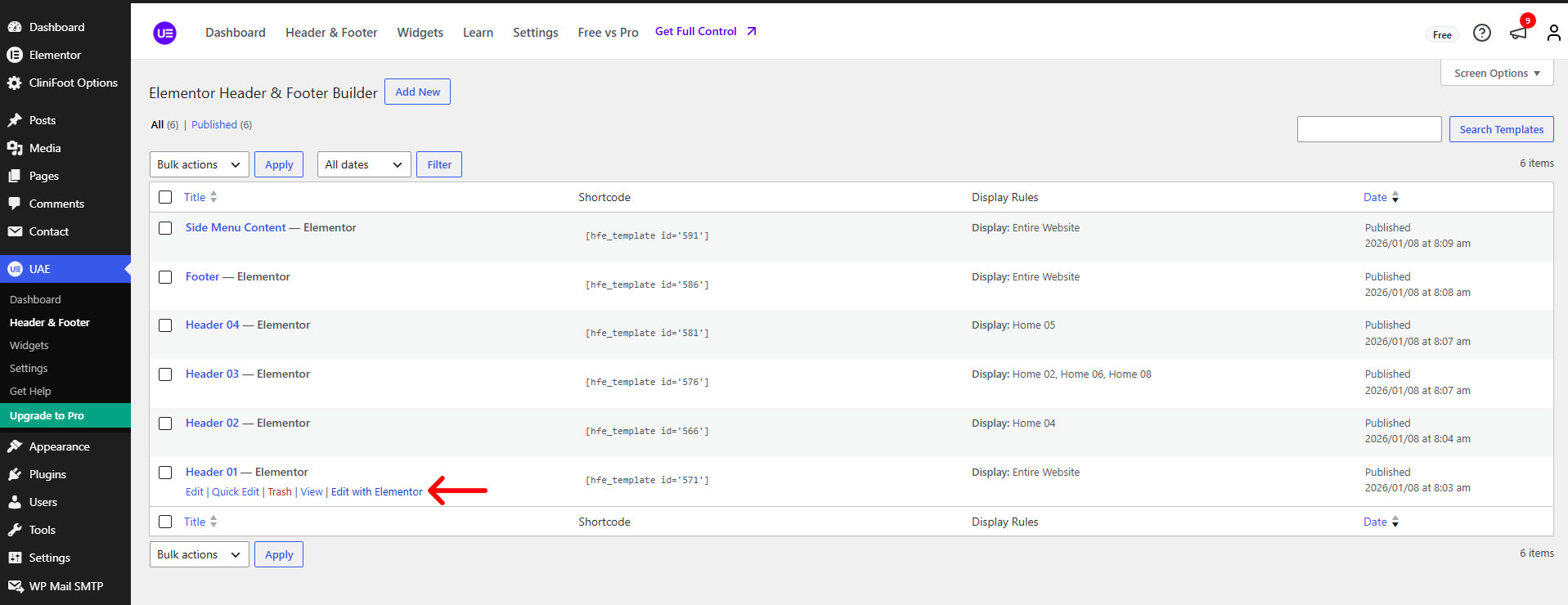
Task: Open the Header & Footer top nav tab
Action: pos(331,33)
